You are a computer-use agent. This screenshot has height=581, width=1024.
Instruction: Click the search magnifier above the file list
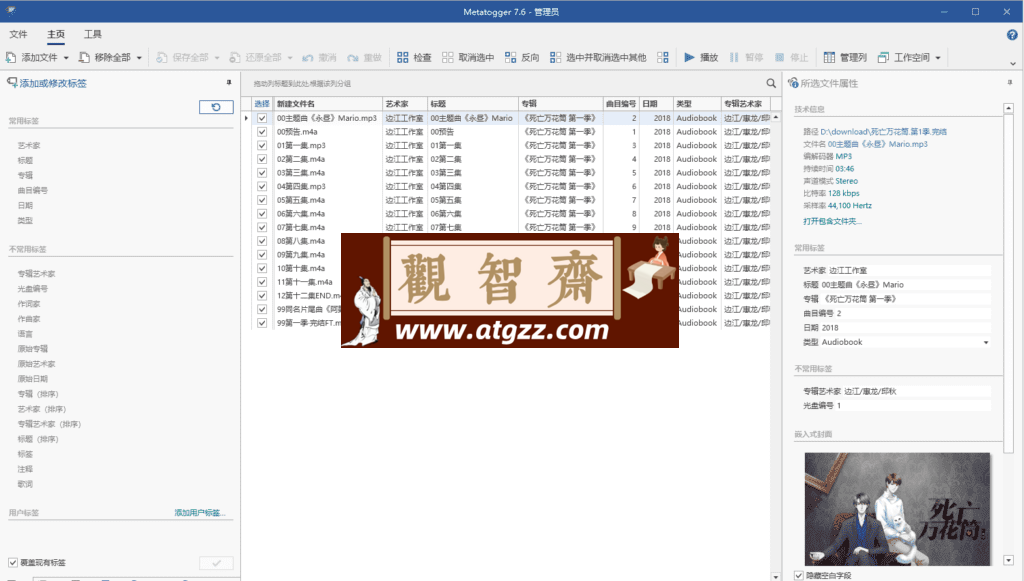click(x=771, y=83)
